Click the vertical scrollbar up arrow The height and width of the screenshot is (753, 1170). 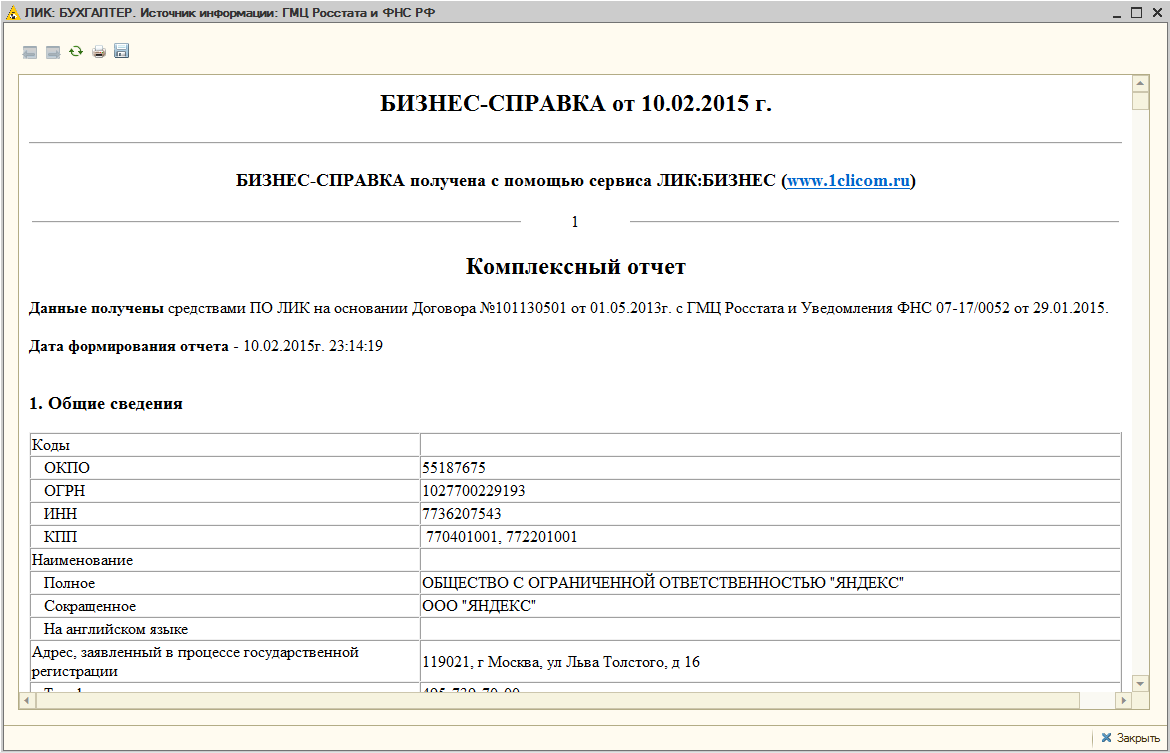(1140, 83)
